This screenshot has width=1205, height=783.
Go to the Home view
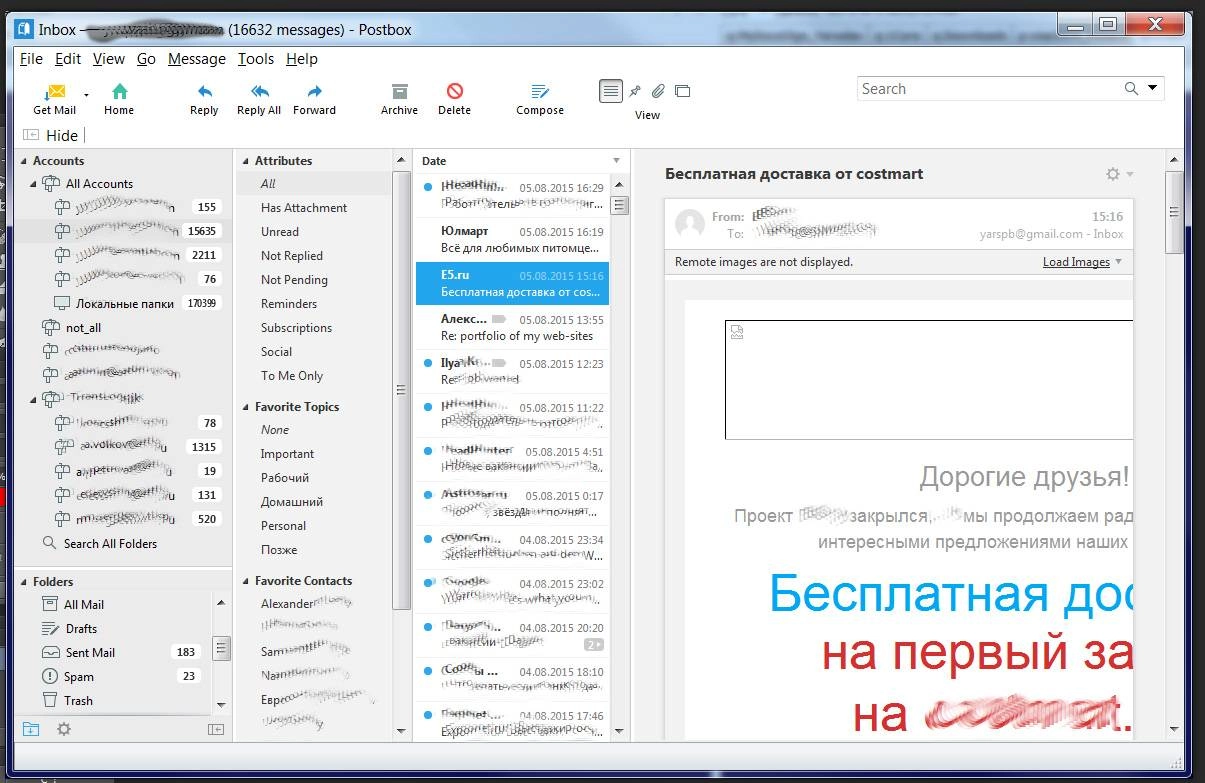[119, 99]
